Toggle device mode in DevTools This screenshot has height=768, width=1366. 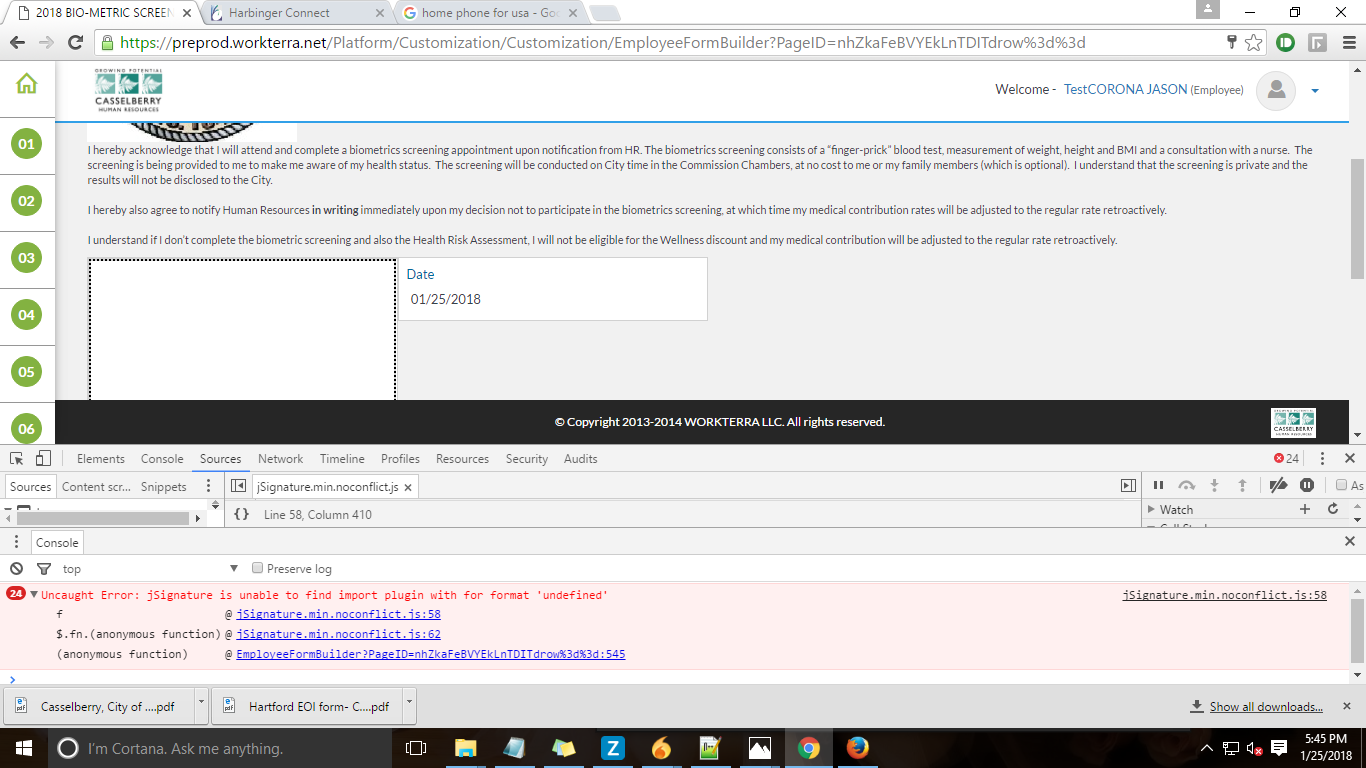pos(43,458)
